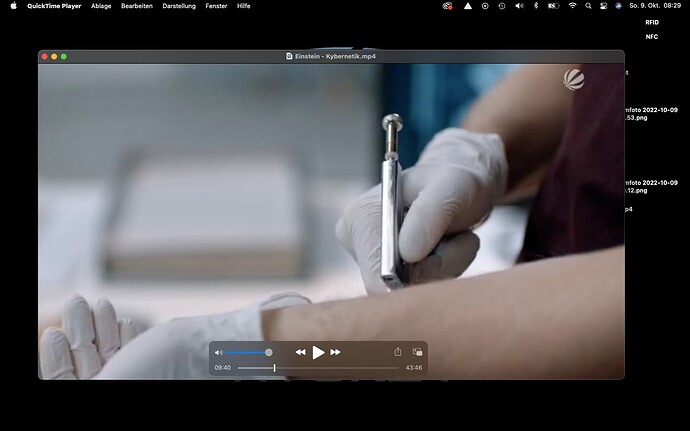Open the Bluetooth menu bar icon
The width and height of the screenshot is (690, 431).
(x=536, y=6)
